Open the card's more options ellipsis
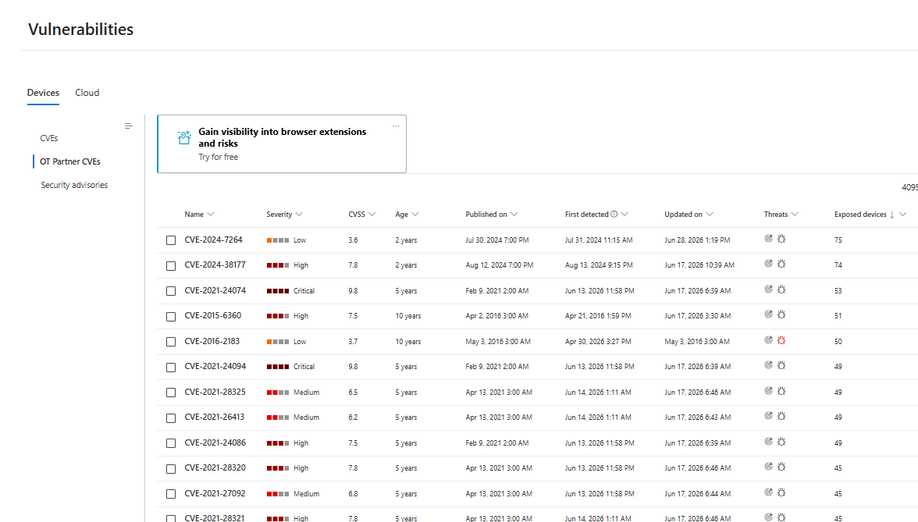Viewport: 918px width, 522px height. point(396,126)
